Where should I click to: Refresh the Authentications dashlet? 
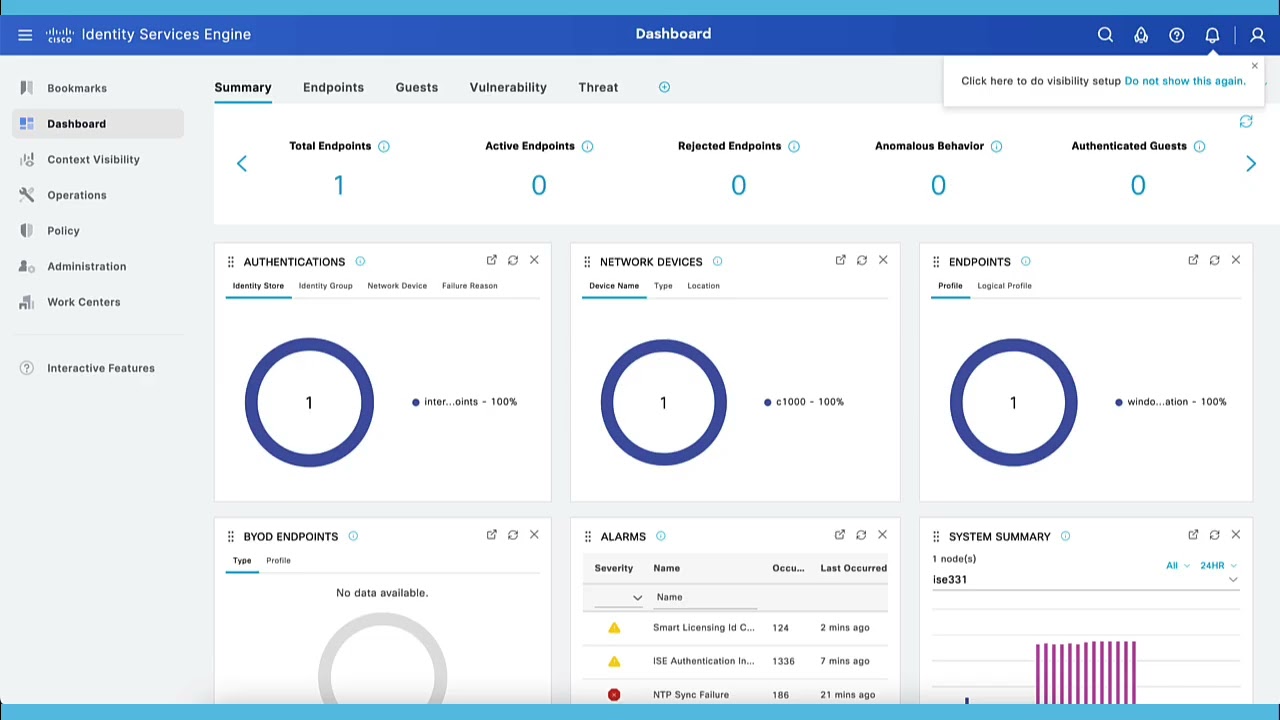coord(513,260)
